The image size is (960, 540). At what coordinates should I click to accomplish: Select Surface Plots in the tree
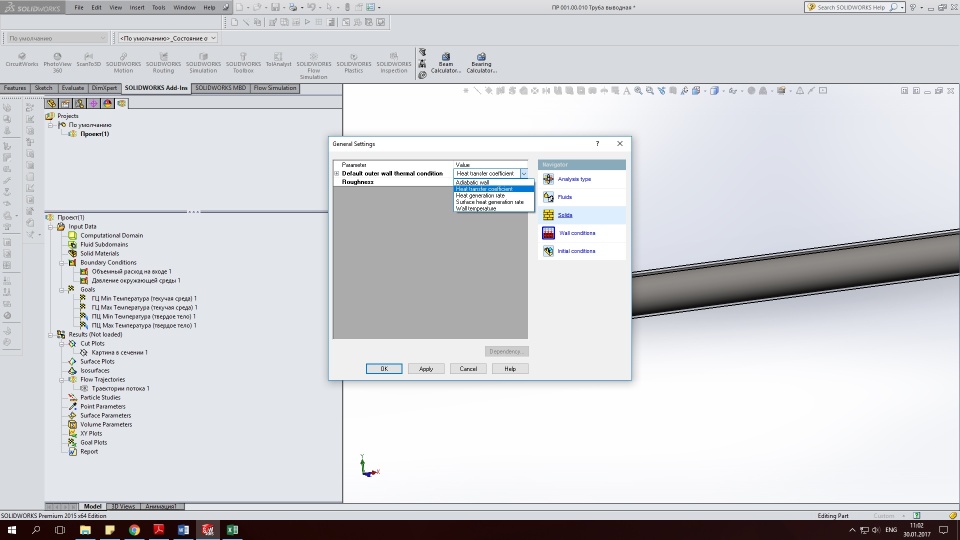point(97,362)
